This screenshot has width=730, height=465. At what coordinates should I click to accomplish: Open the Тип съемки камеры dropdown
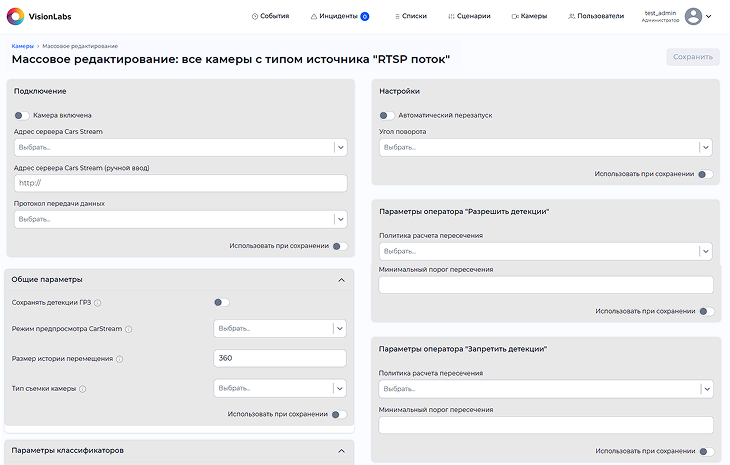coord(280,388)
